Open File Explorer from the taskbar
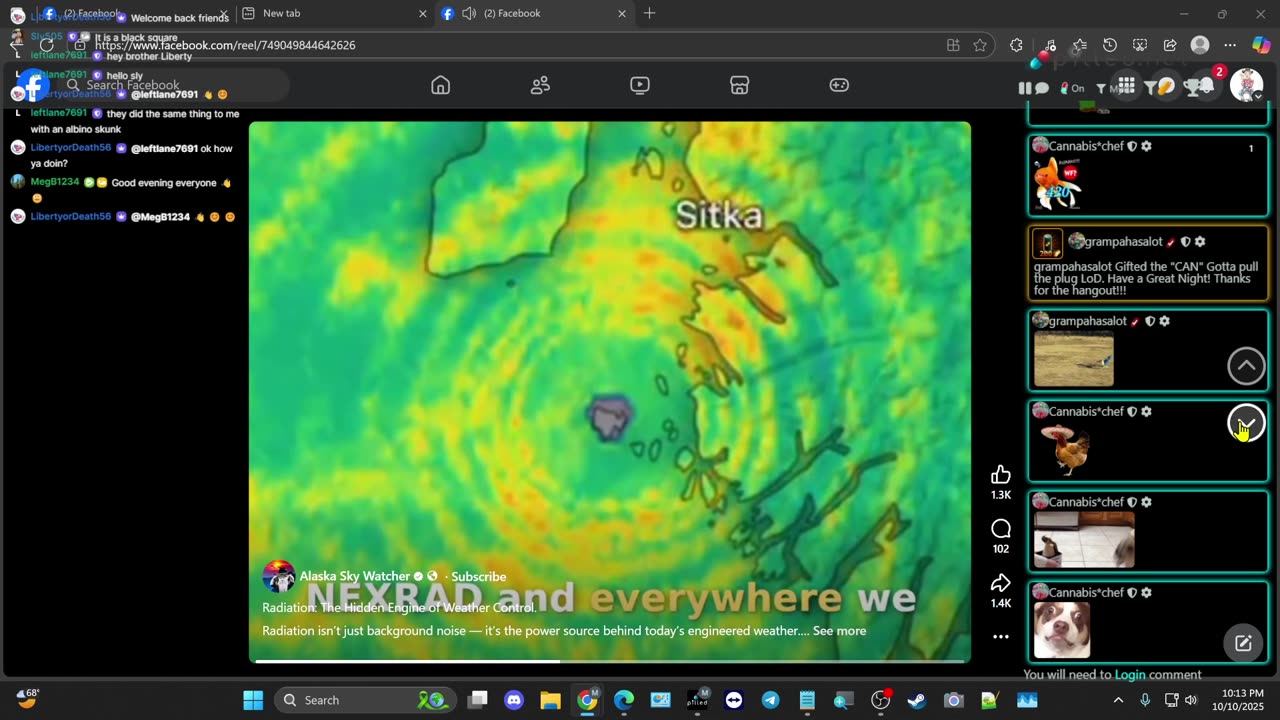The width and height of the screenshot is (1280, 720). 550,700
